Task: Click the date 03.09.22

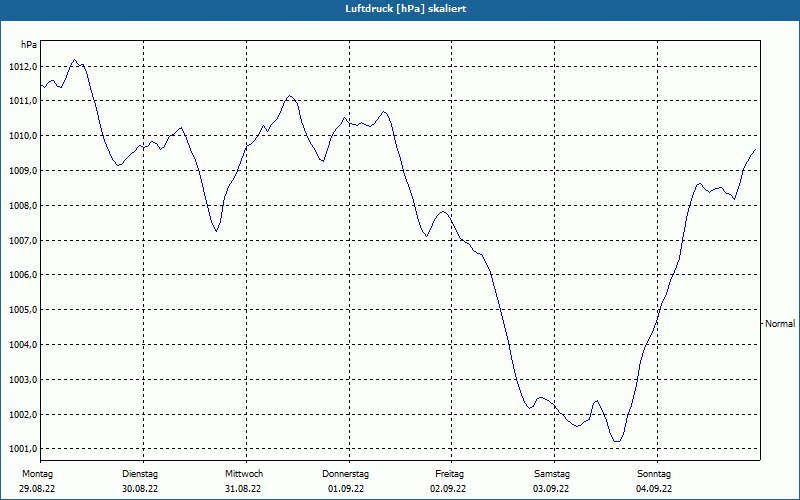Action: (551, 489)
